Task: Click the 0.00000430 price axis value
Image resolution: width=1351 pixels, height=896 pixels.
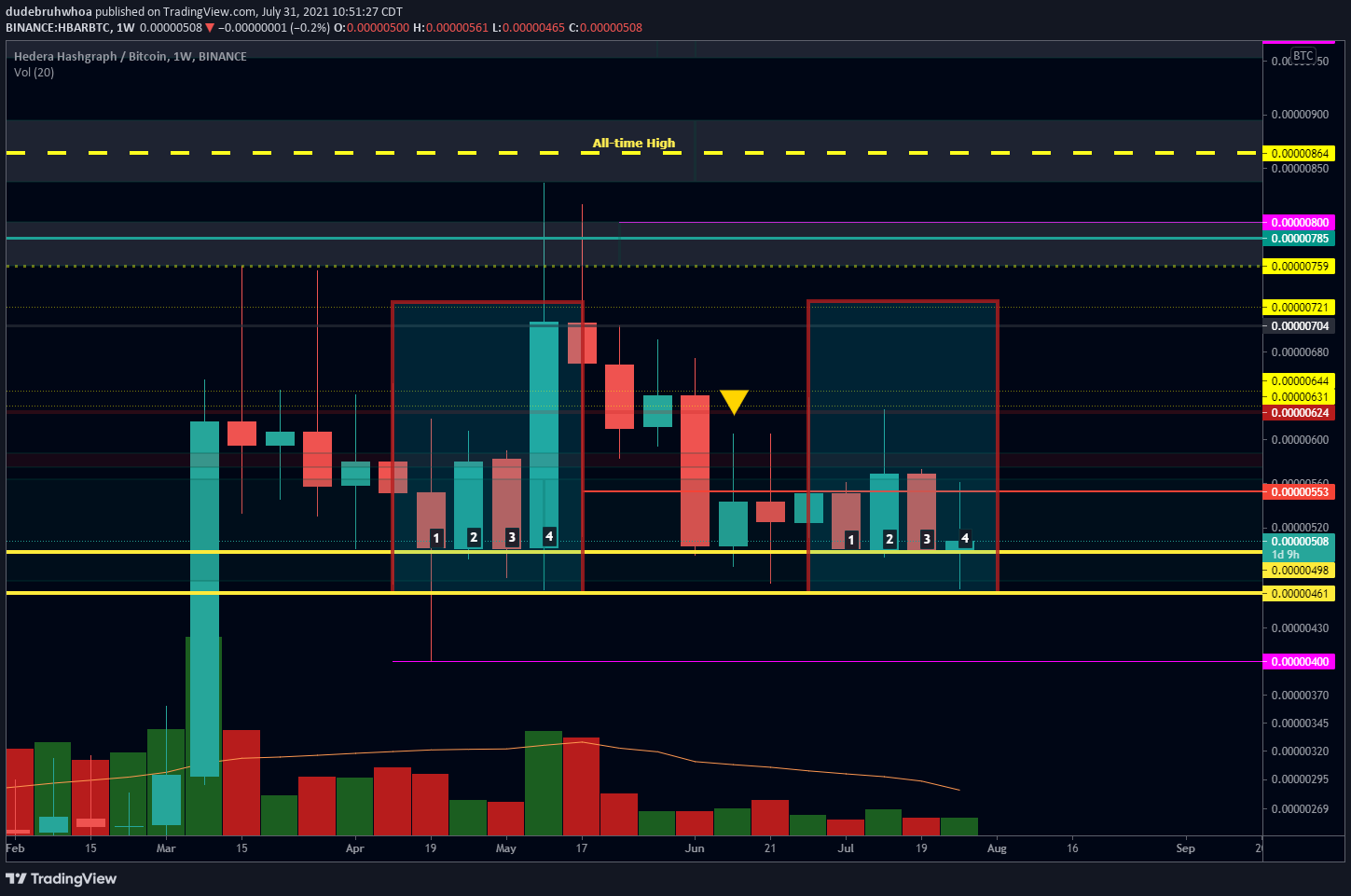Action: (1301, 628)
